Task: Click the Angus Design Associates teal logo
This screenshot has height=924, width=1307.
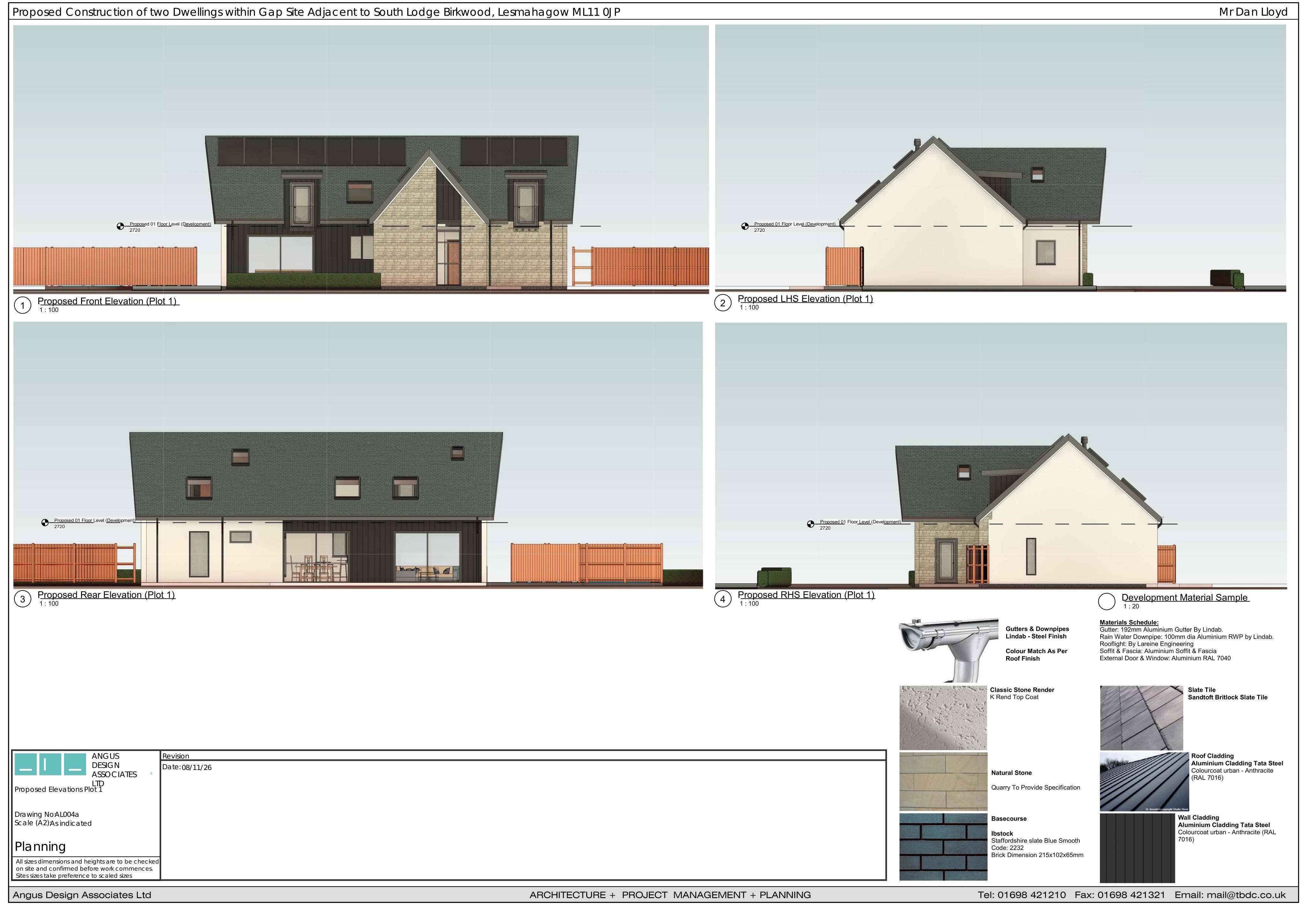Action: tap(51, 764)
